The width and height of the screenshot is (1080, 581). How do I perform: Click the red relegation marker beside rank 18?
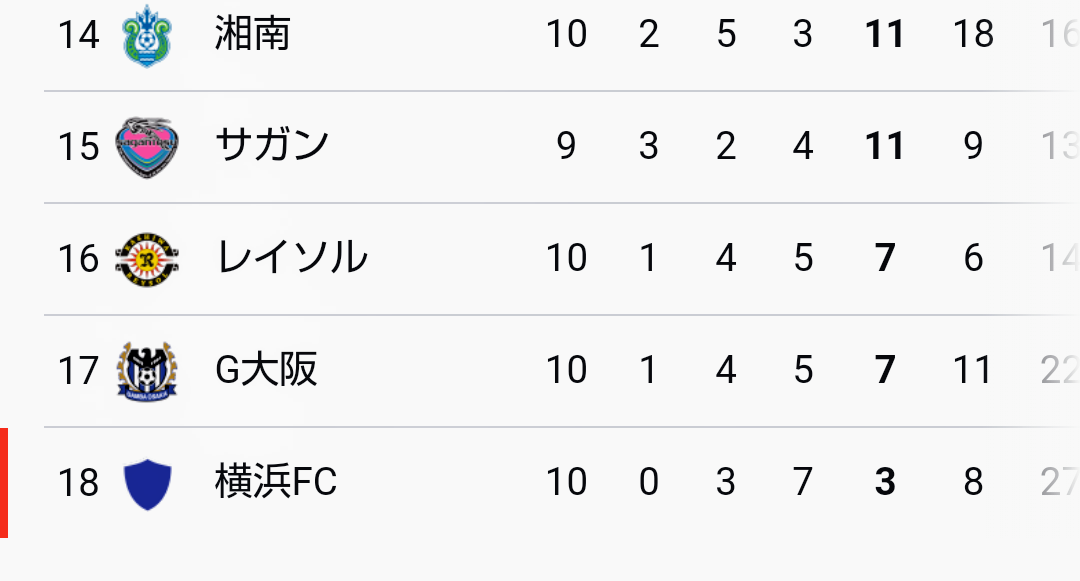point(4,483)
